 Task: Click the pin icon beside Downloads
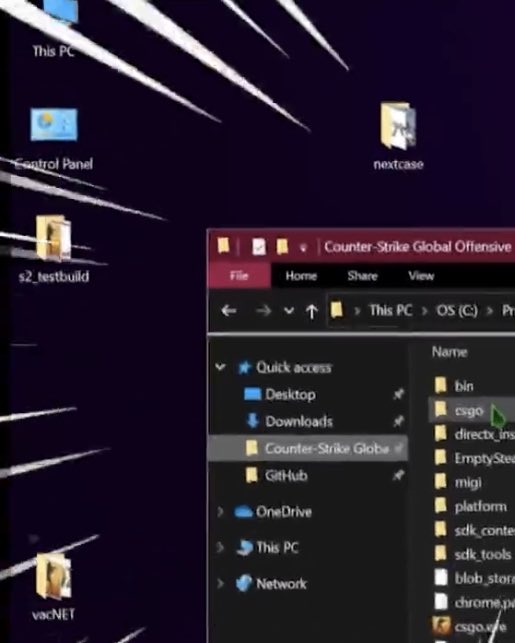click(x=398, y=422)
